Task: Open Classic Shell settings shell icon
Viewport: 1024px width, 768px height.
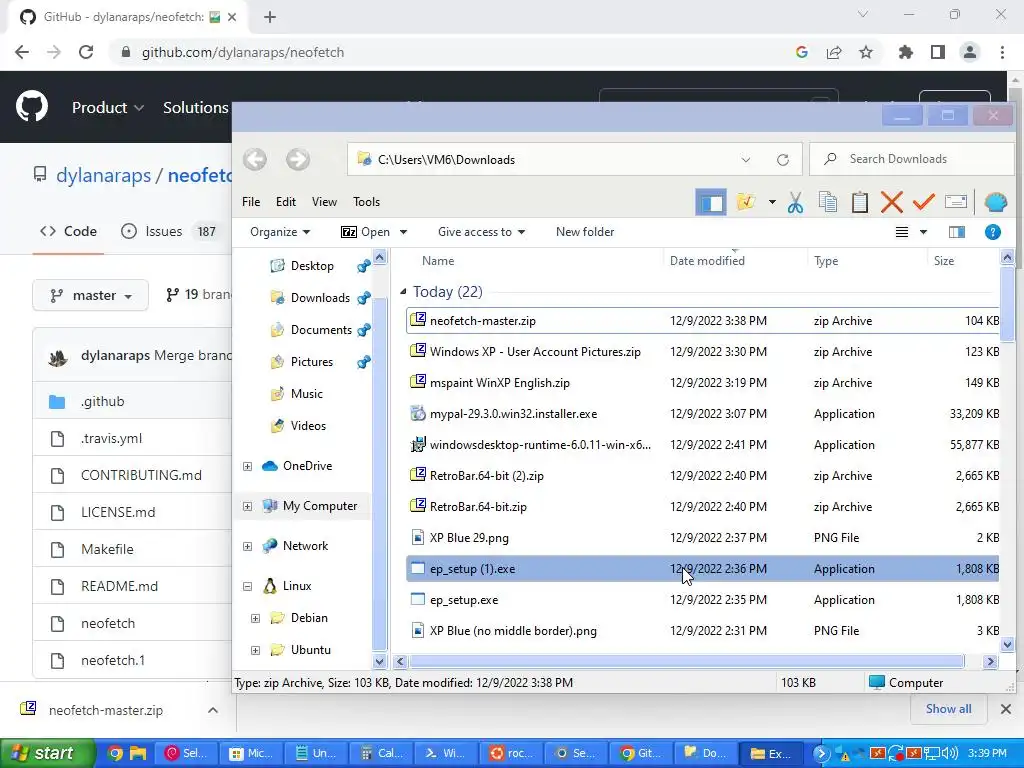Action: 995,202
